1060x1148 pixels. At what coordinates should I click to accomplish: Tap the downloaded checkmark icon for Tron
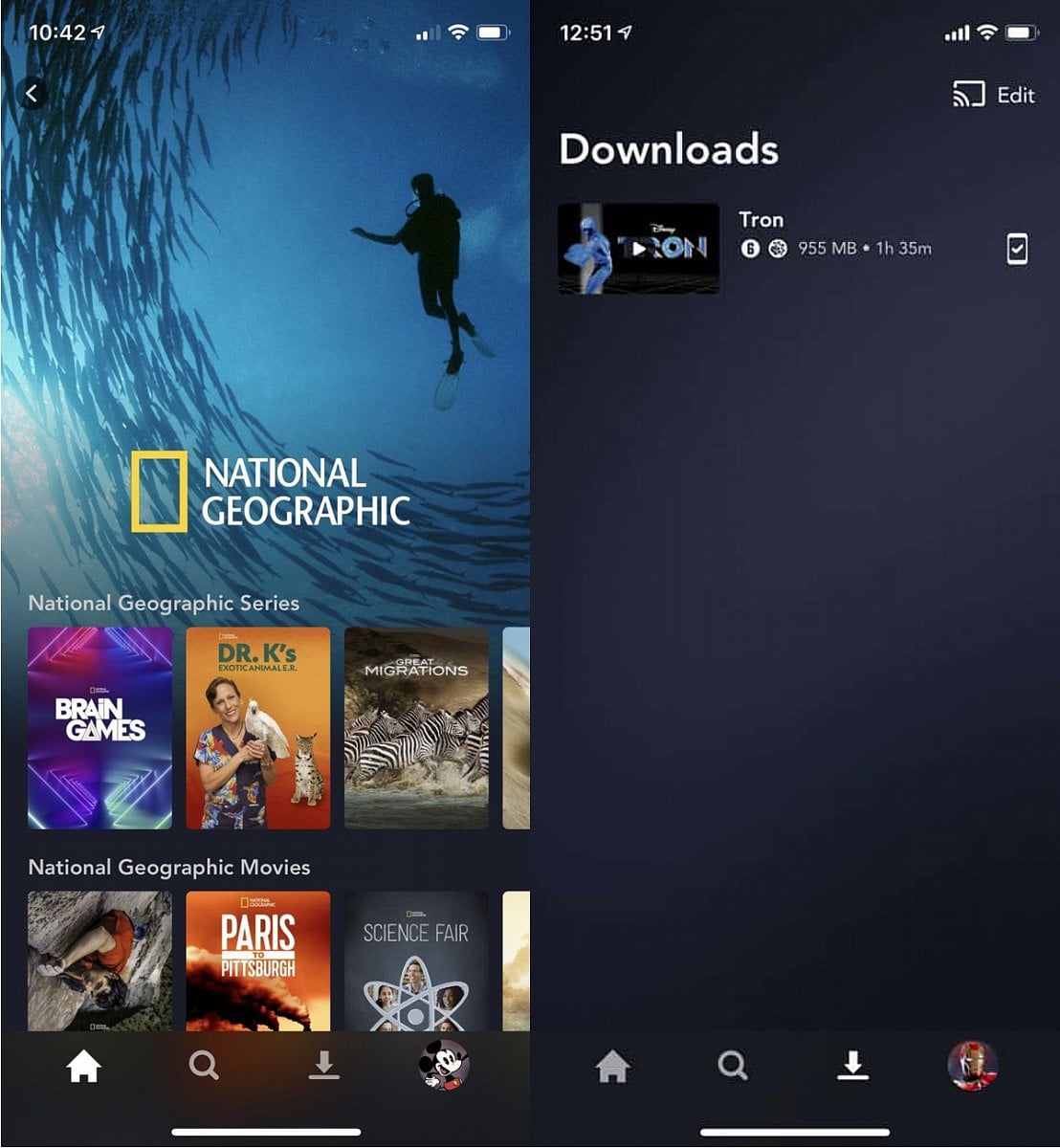tap(1017, 250)
